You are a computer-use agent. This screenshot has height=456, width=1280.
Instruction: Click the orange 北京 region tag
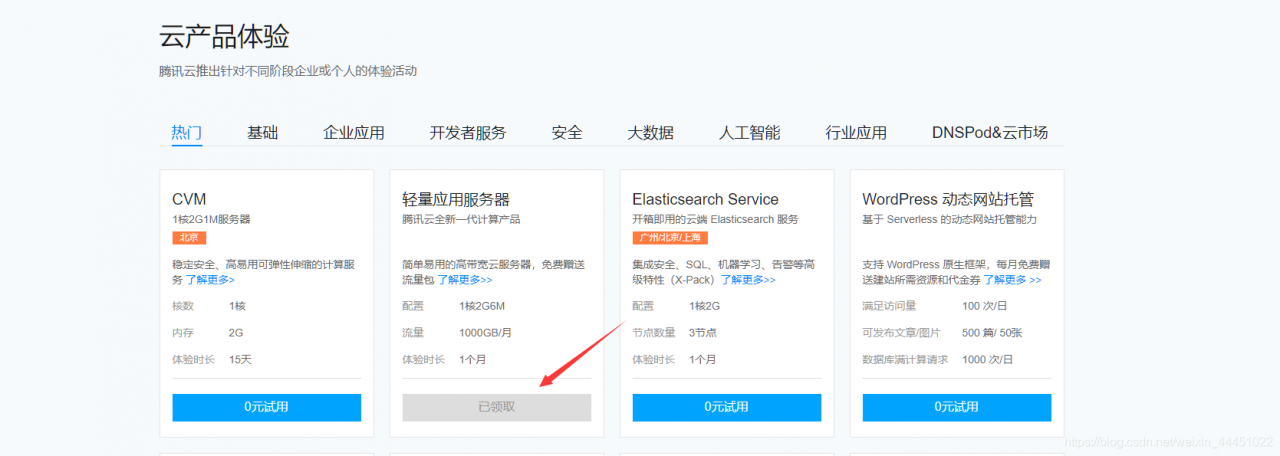[x=189, y=238]
